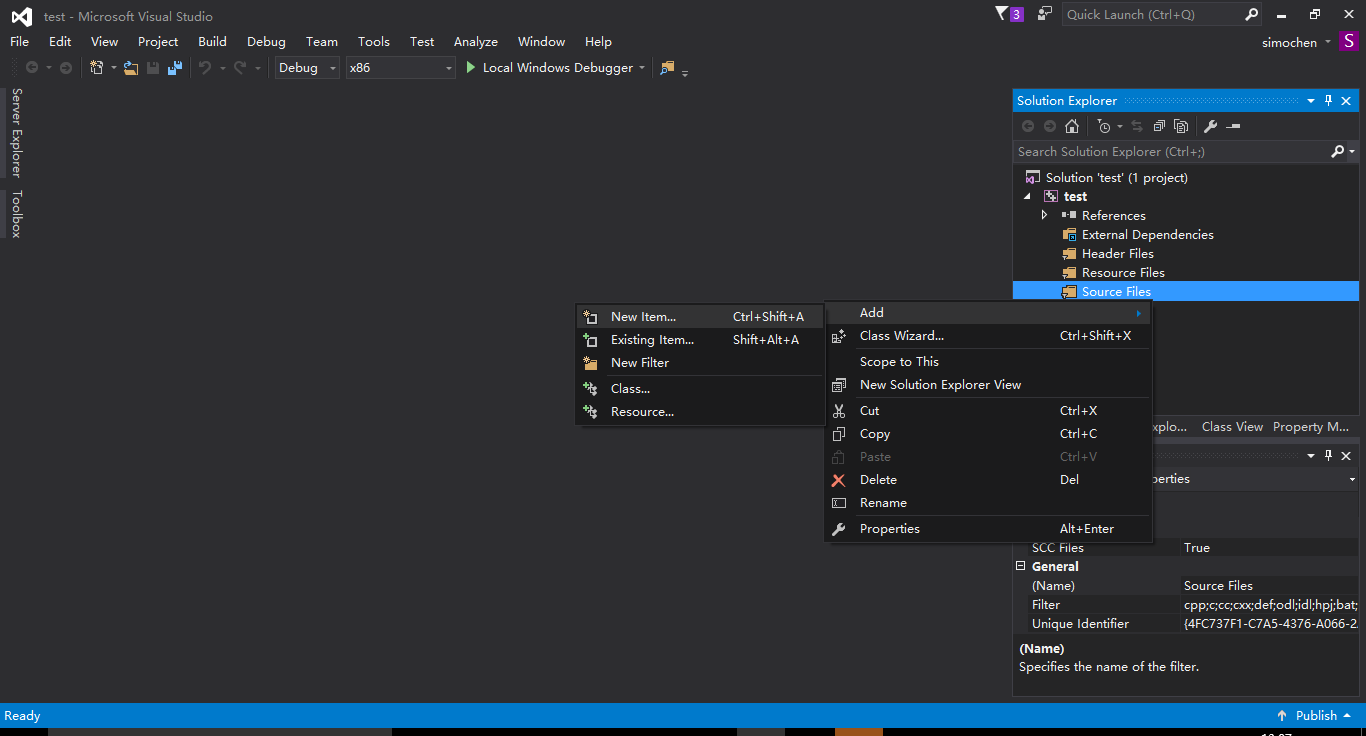Image resolution: width=1366 pixels, height=736 pixels.
Task: Click the Save All toolbar icon
Action: coord(175,68)
